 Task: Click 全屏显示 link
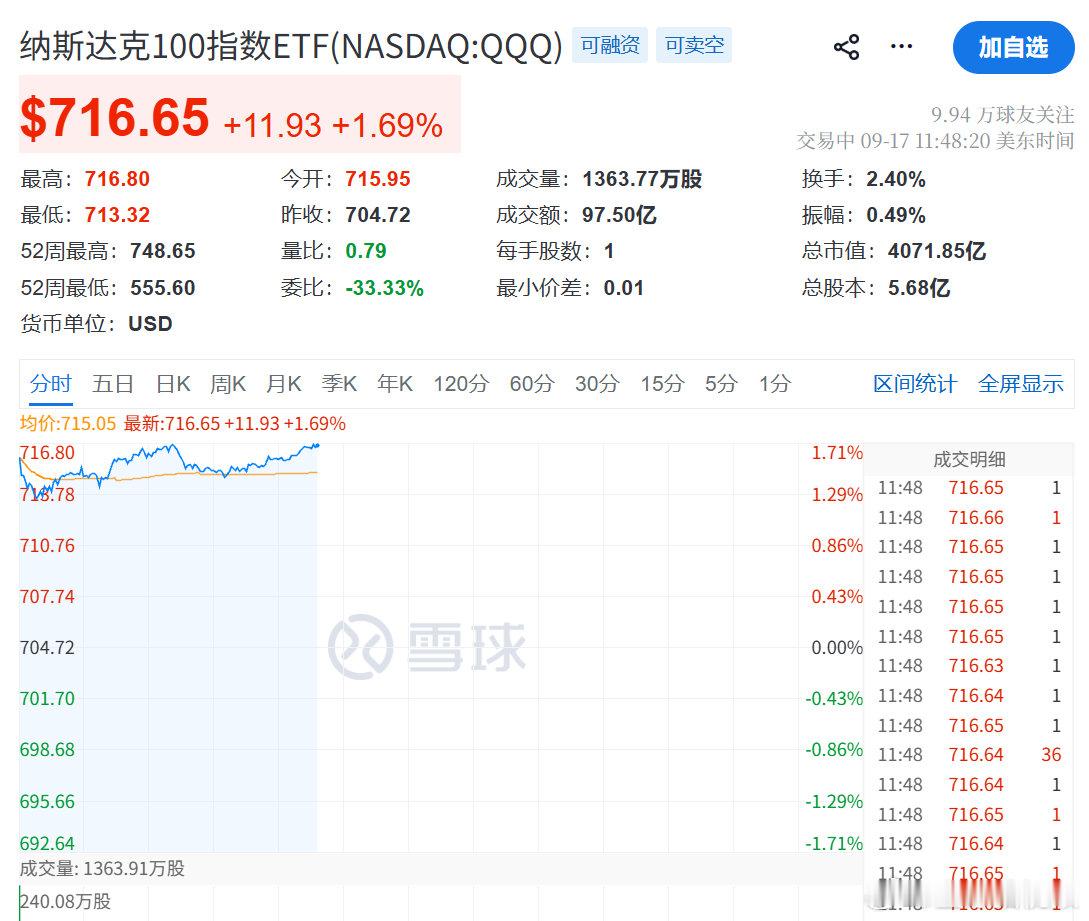[1020, 383]
